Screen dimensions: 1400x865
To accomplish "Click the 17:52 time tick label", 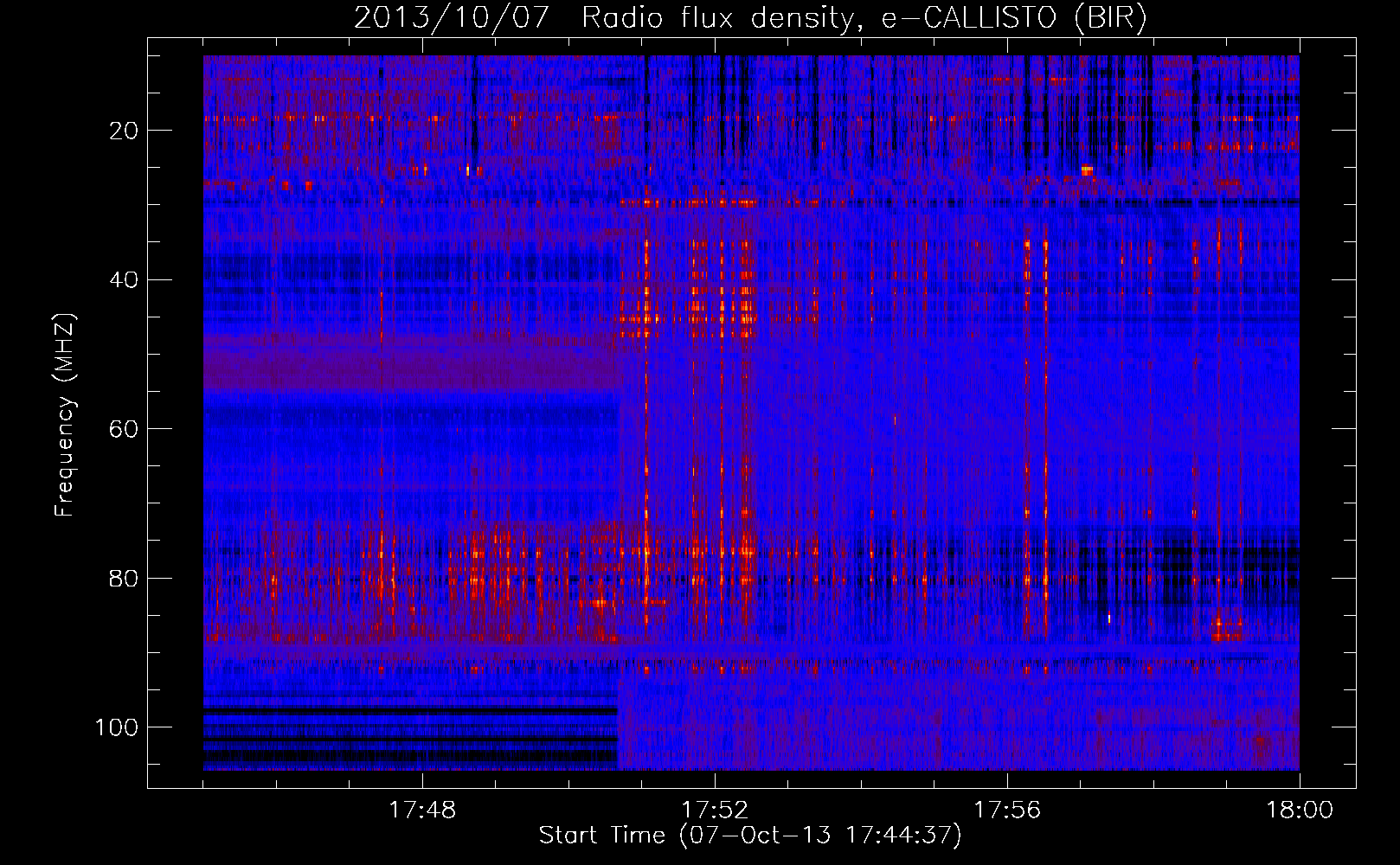I will point(715,811).
